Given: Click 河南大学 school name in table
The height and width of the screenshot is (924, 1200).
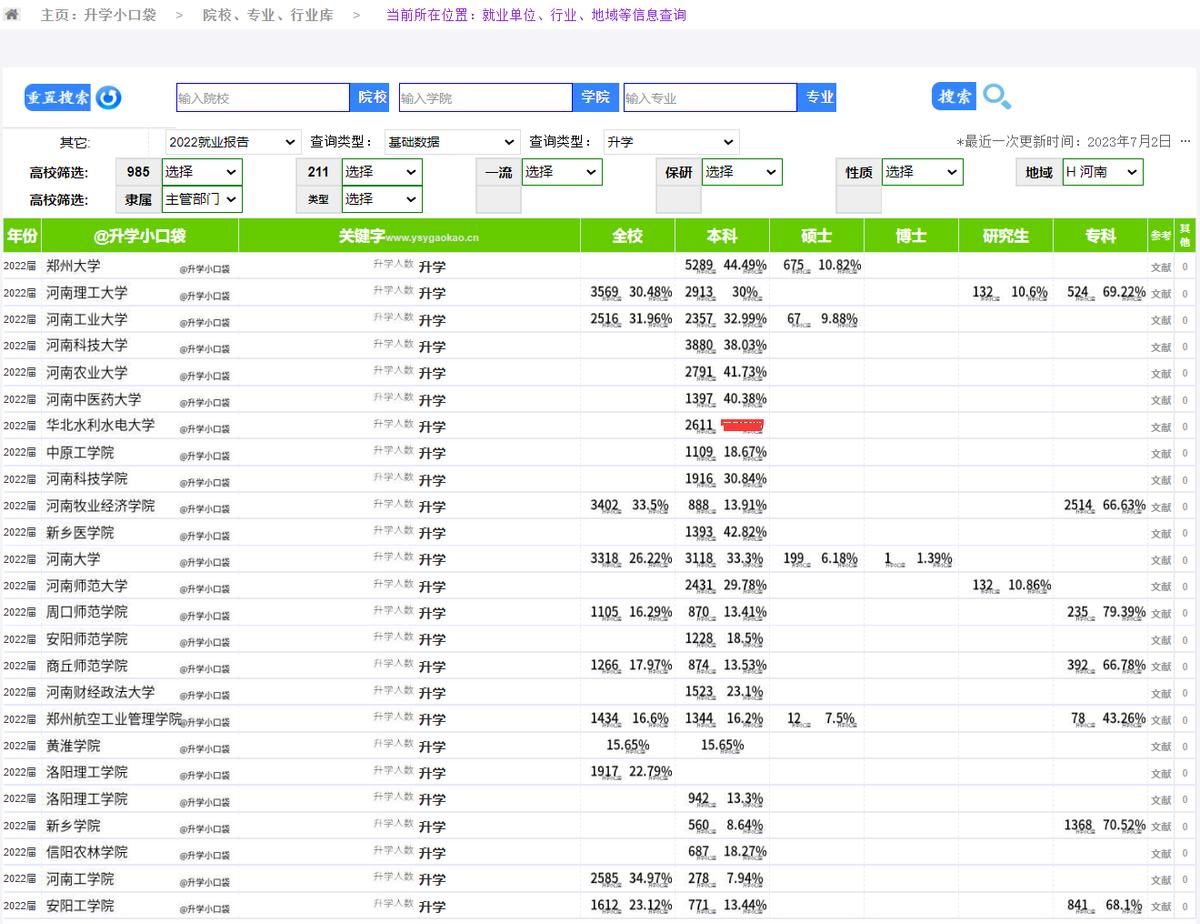Looking at the screenshot, I should 73,559.
